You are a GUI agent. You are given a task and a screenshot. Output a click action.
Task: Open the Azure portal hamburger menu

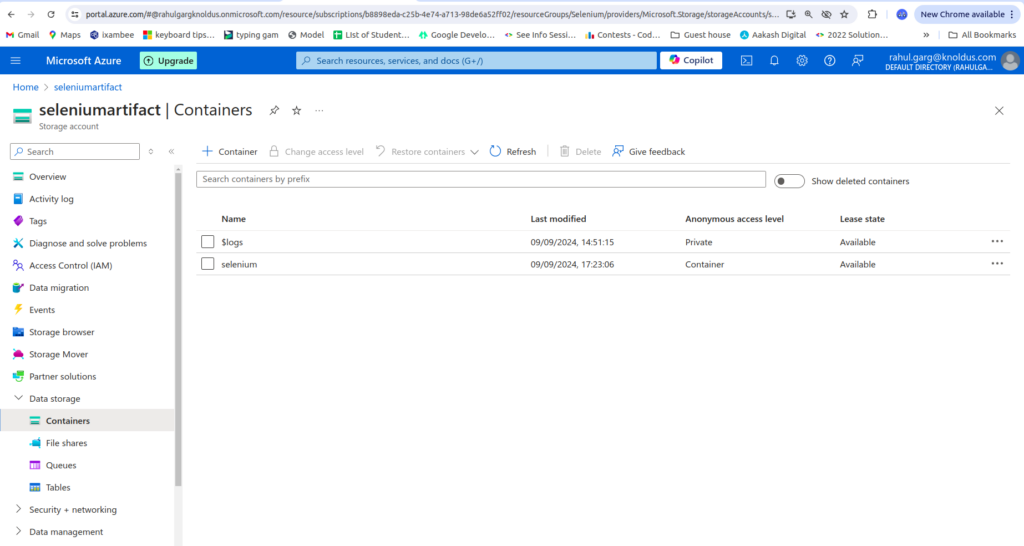(x=16, y=61)
